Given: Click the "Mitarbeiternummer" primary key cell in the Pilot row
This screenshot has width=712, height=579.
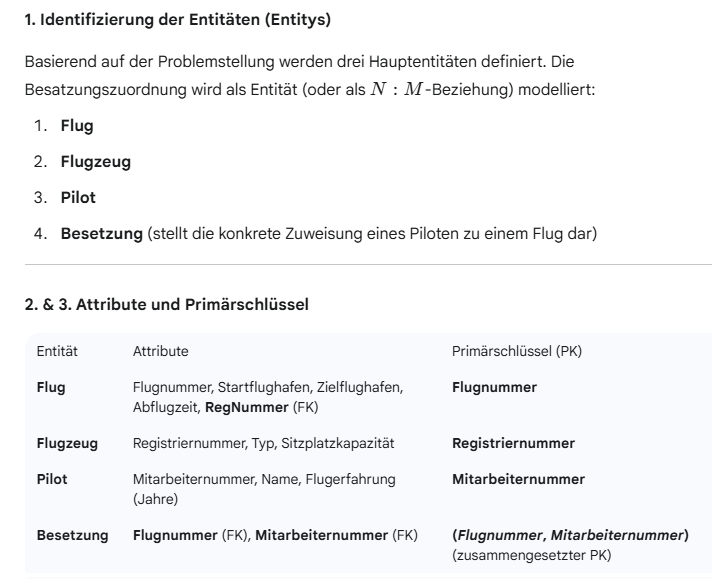Looking at the screenshot, I should 518,479.
